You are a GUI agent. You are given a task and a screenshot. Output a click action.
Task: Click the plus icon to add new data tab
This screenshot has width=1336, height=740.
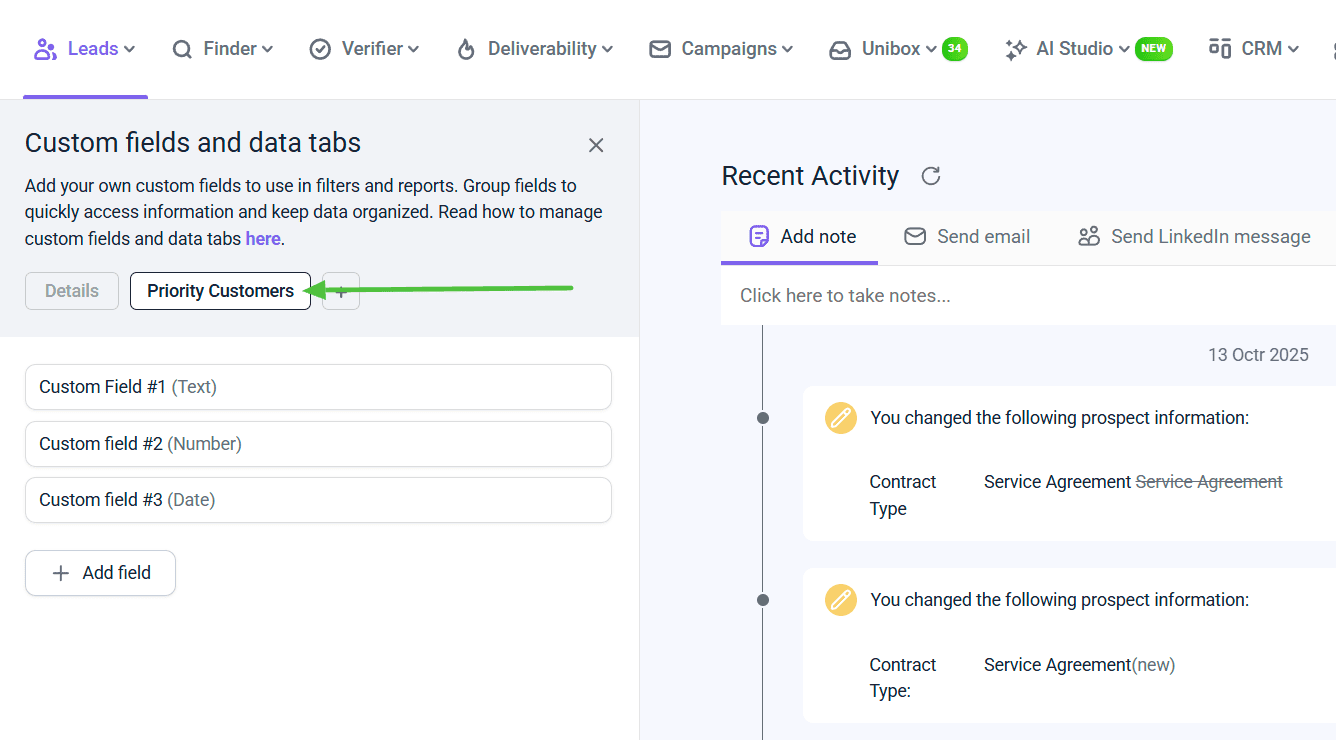[341, 291]
